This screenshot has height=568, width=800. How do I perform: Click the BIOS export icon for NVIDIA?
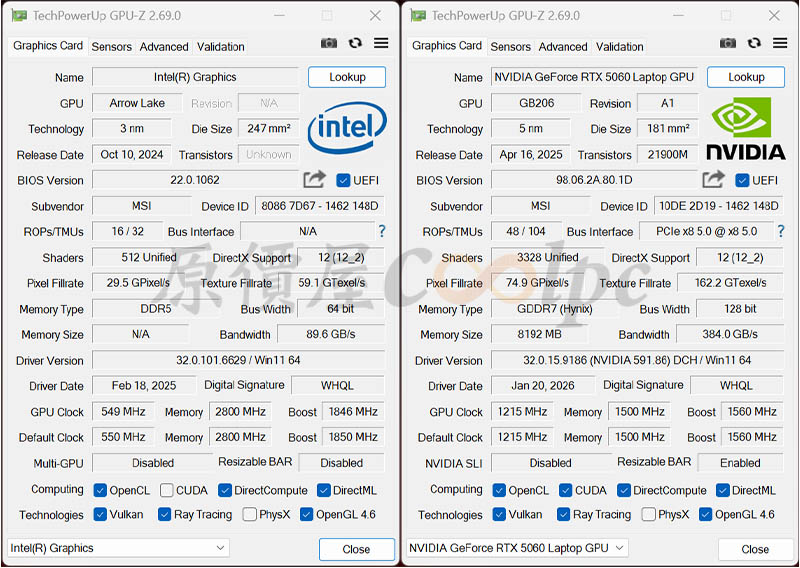714,179
